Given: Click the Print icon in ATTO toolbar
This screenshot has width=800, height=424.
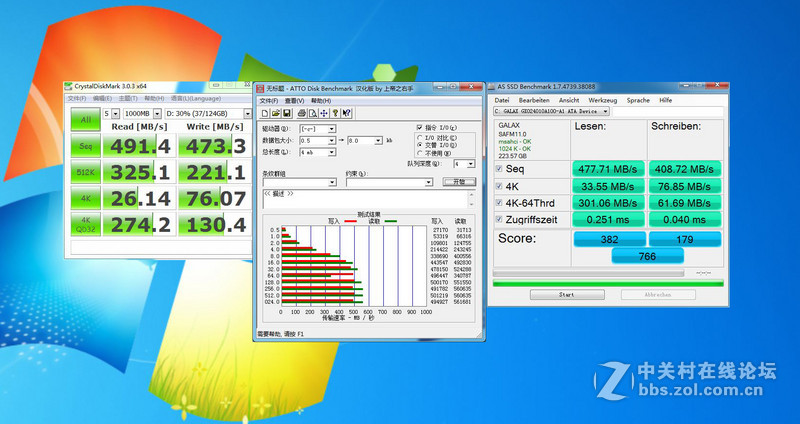Looking at the screenshot, I should coord(300,113).
